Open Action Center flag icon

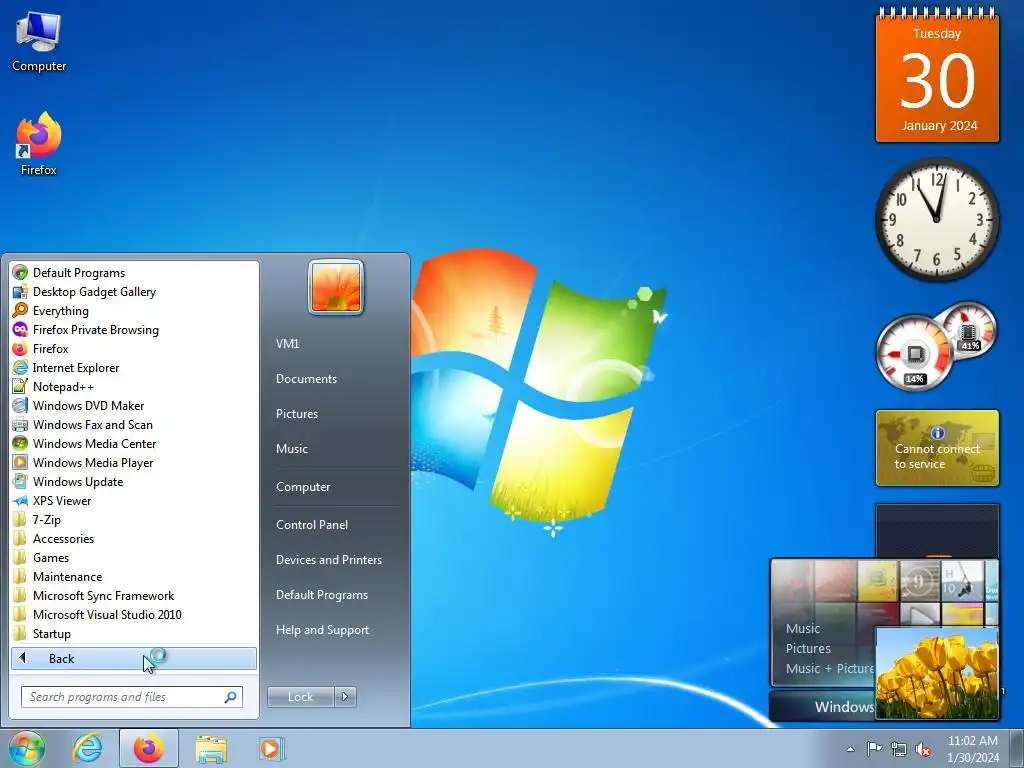874,748
